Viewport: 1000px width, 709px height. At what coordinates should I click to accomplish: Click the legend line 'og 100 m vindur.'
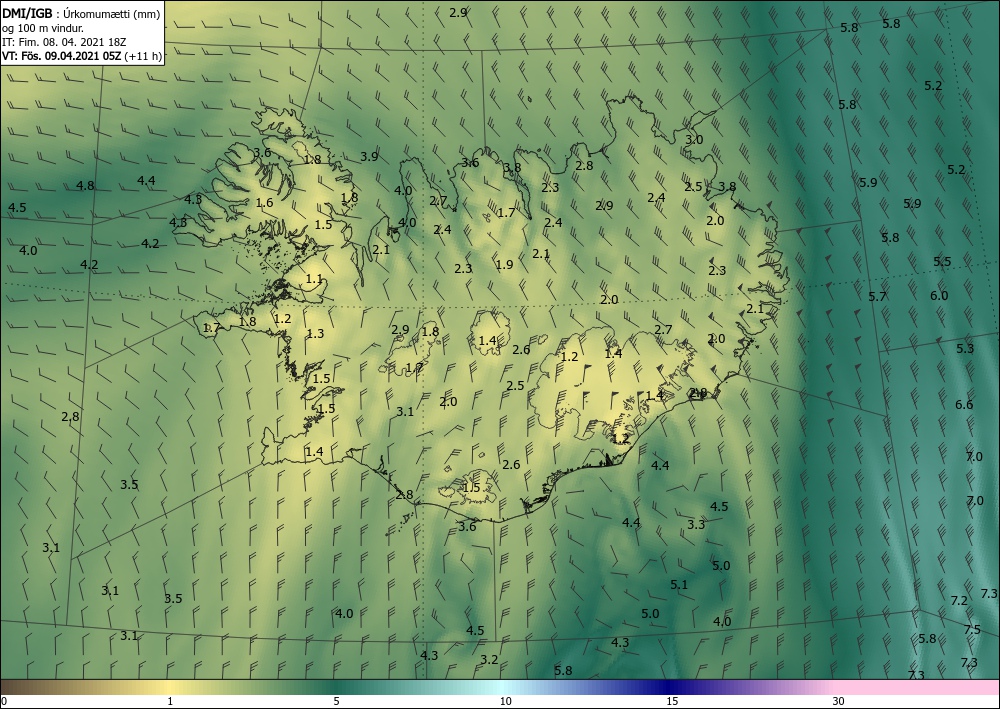coord(43,28)
